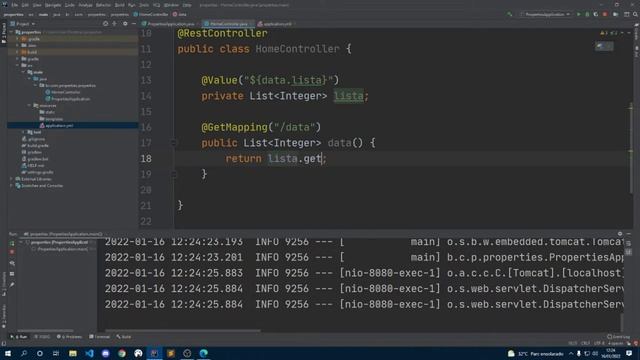Image resolution: width=640 pixels, height=360 pixels.
Task: Select Scratches and Consoles item
Action: [39, 186]
